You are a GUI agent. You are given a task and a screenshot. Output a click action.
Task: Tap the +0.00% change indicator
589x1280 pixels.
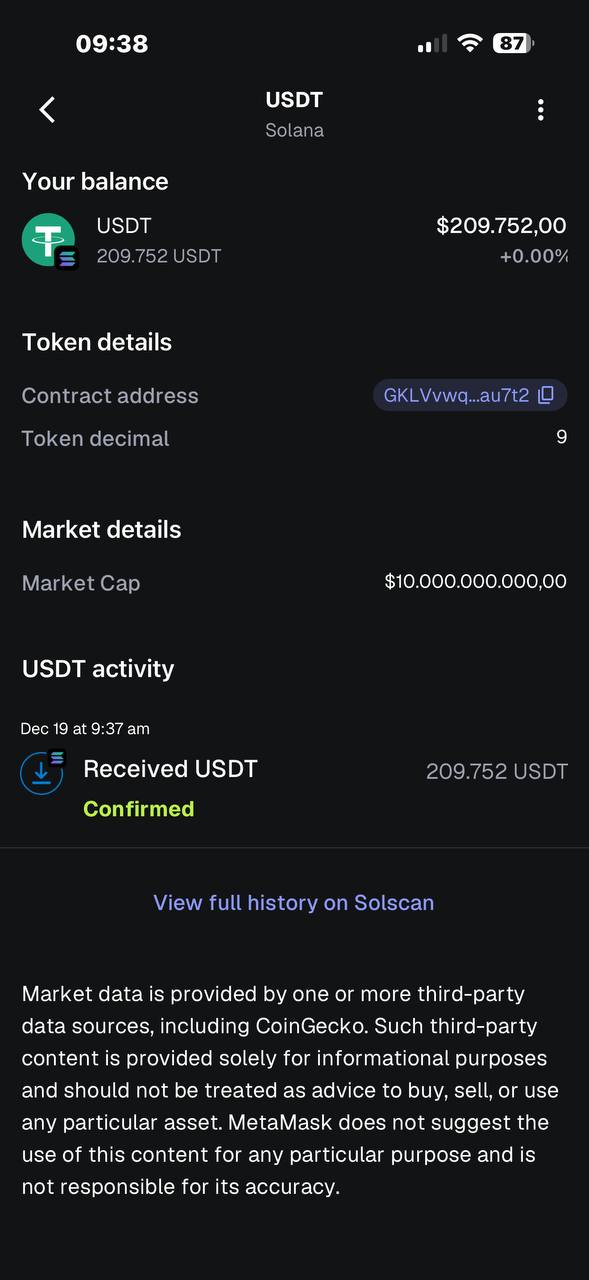[x=534, y=258]
